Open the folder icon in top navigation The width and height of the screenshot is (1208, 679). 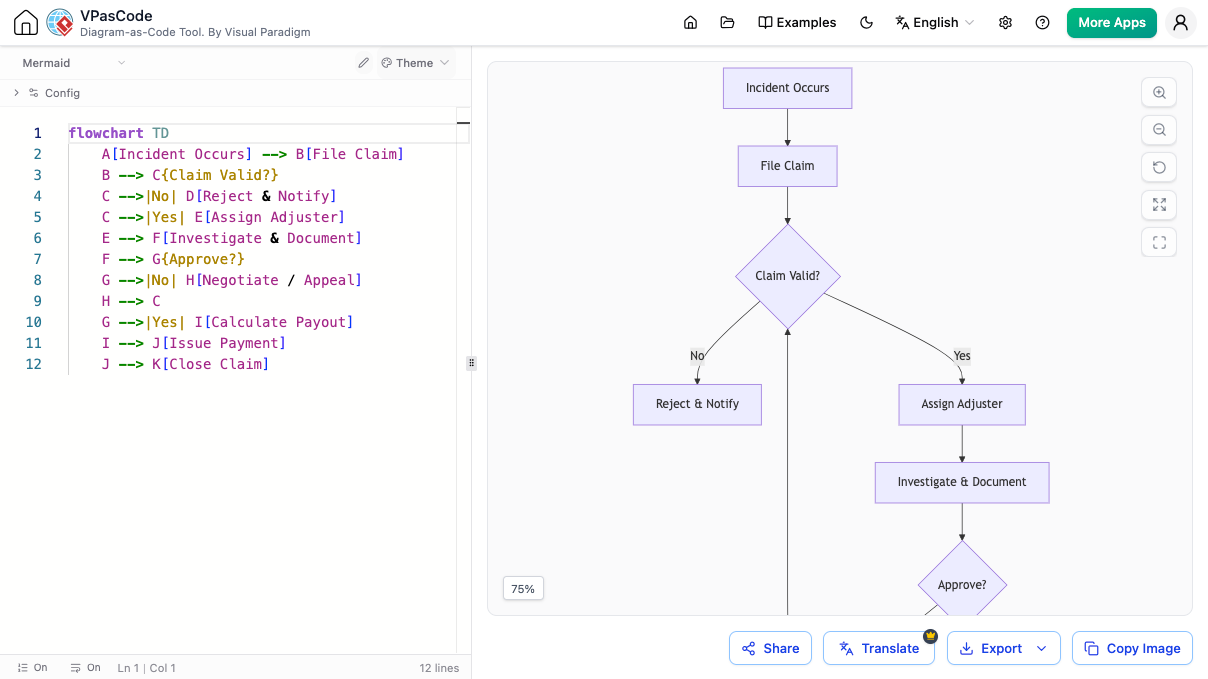(727, 23)
